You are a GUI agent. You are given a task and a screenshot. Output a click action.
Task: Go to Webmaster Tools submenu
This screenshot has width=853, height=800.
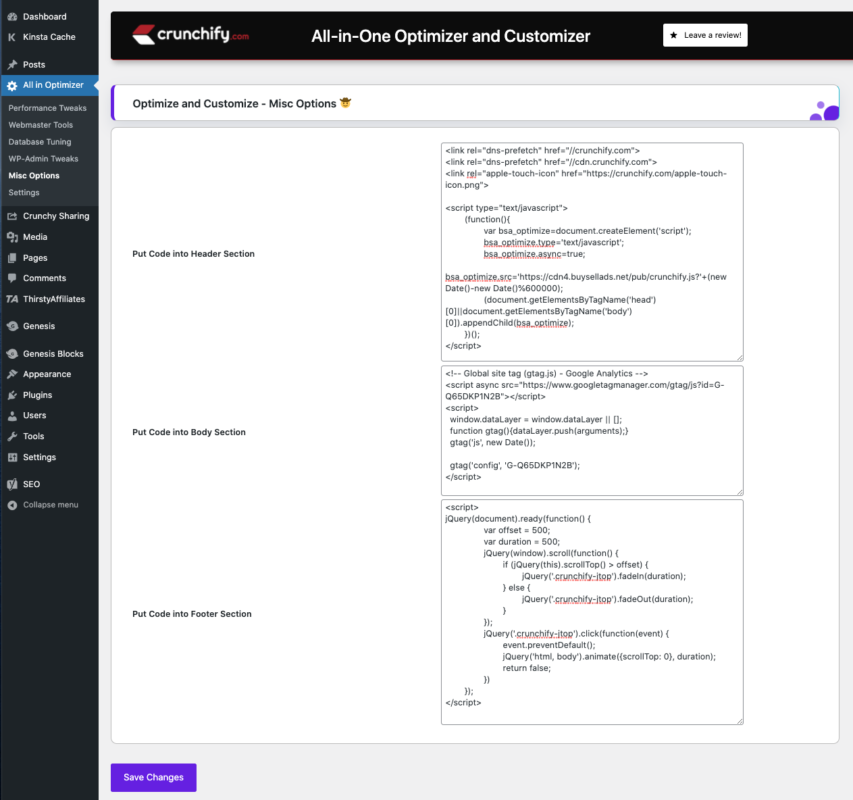41,125
